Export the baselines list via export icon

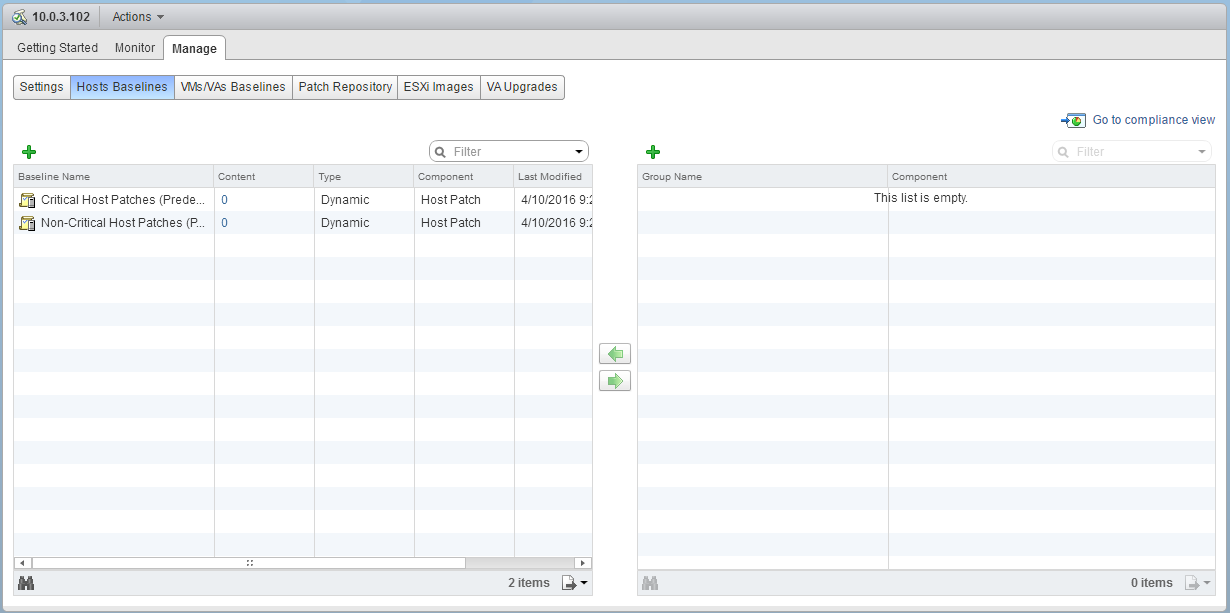(566, 582)
